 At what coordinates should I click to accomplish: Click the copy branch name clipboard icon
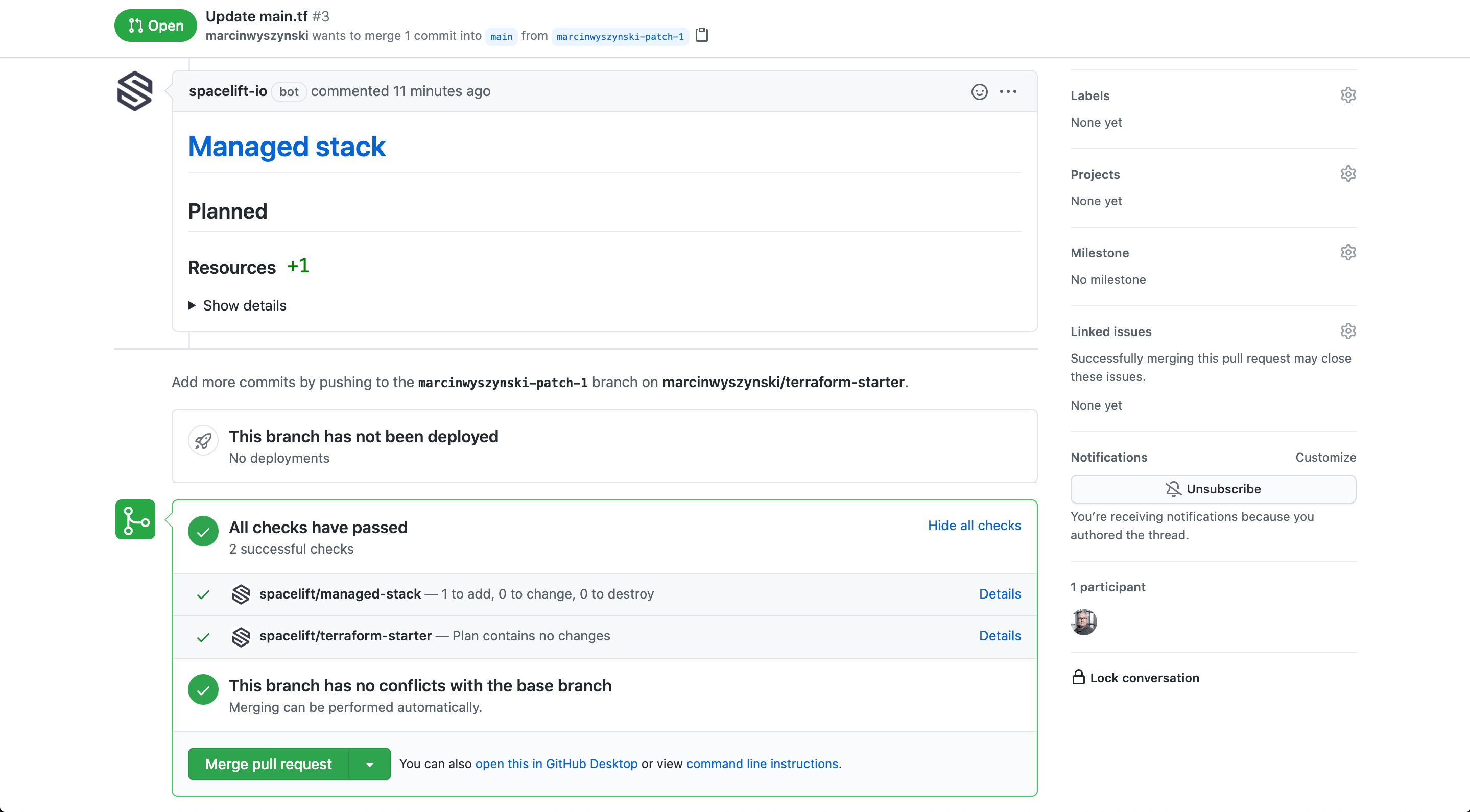click(x=702, y=35)
